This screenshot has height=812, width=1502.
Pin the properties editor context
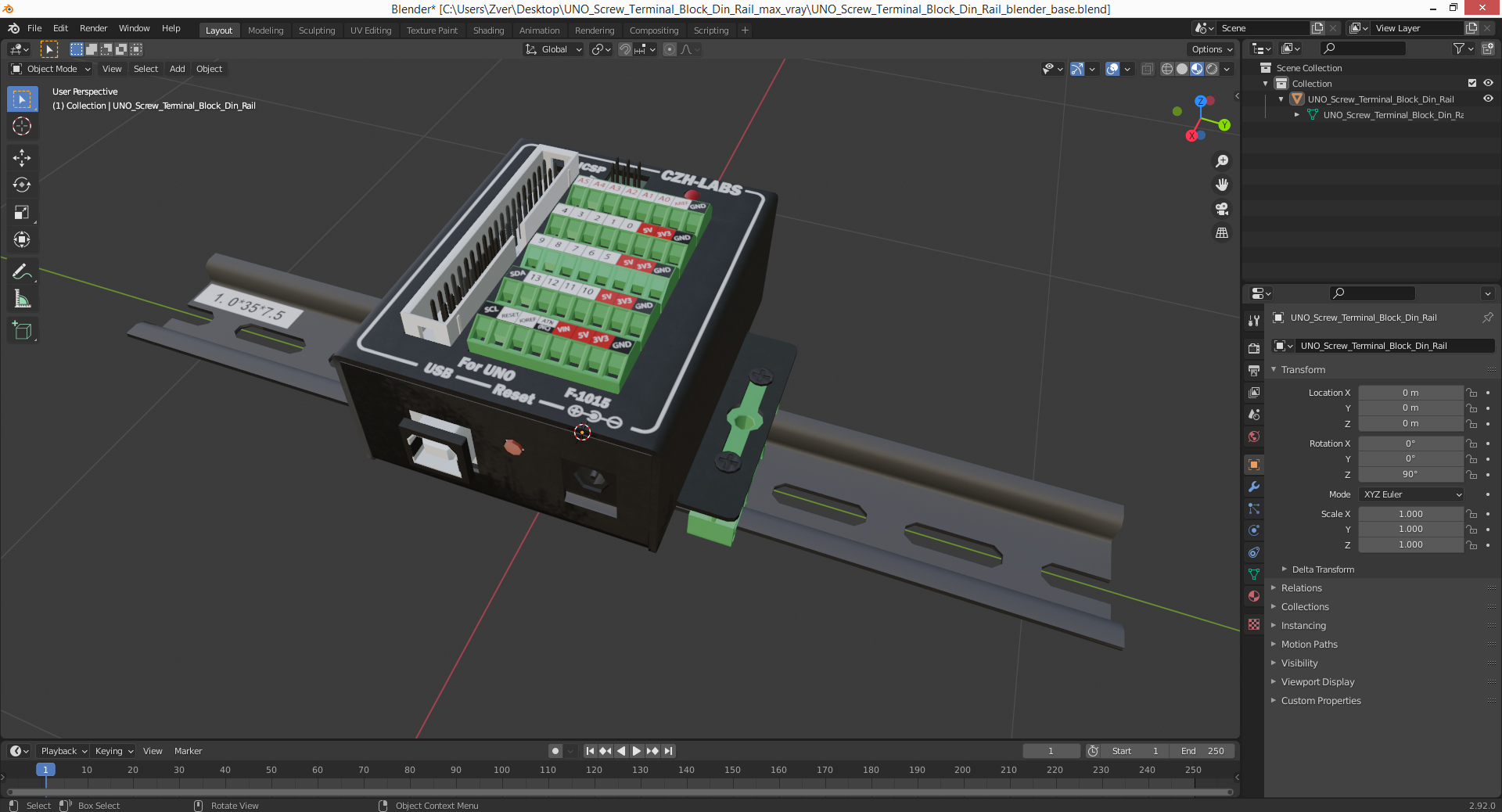1487,318
